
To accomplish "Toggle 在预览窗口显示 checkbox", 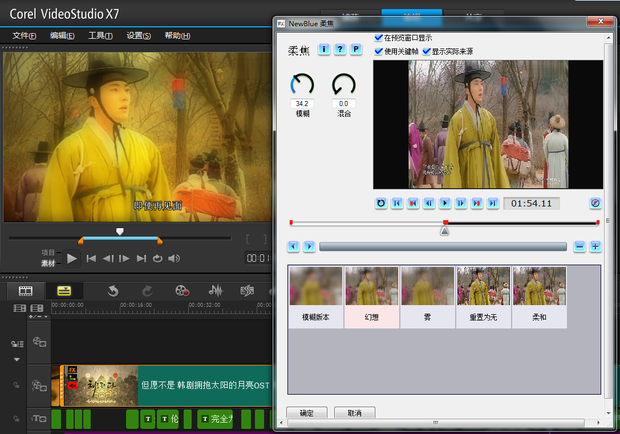I will pyautogui.click(x=379, y=38).
